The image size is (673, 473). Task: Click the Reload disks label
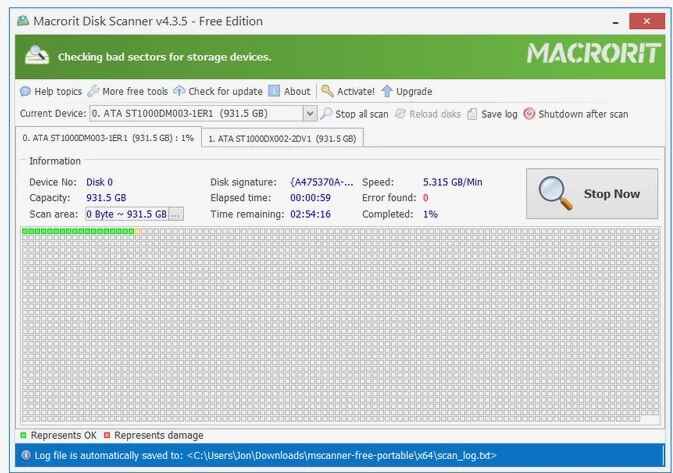coord(435,114)
